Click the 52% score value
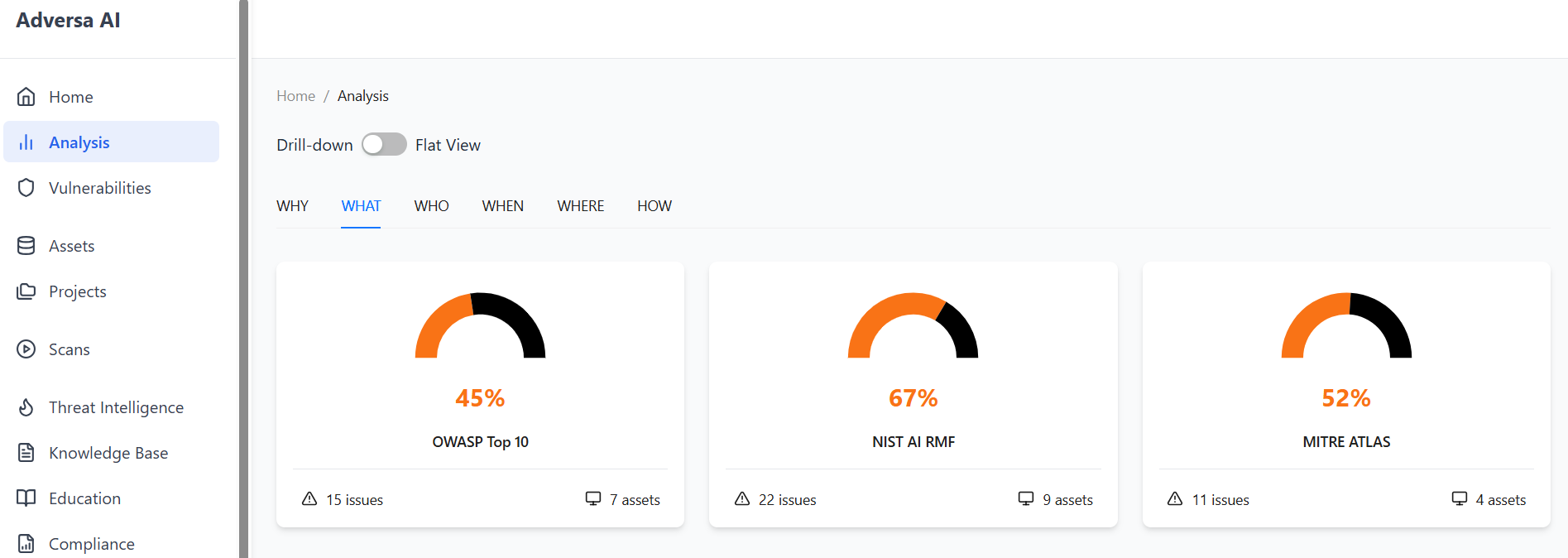Screen dimensions: 1568x558 coord(1346,398)
